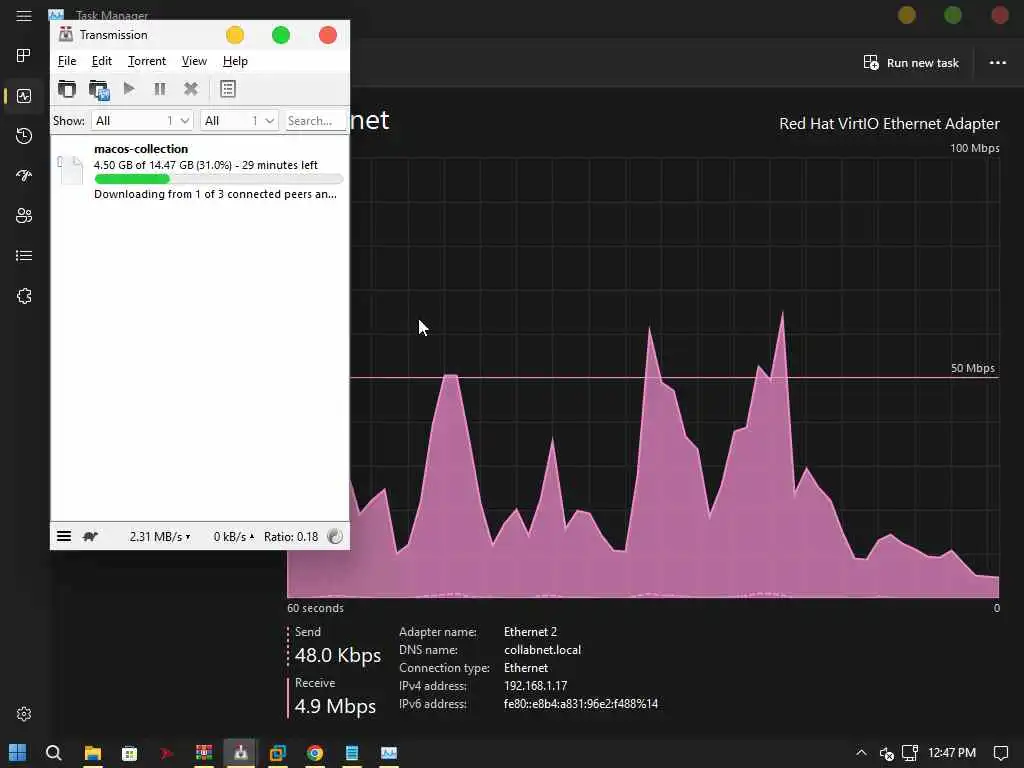This screenshot has height=768, width=1024.
Task: Open the File menu in Transmission
Action: (67, 61)
